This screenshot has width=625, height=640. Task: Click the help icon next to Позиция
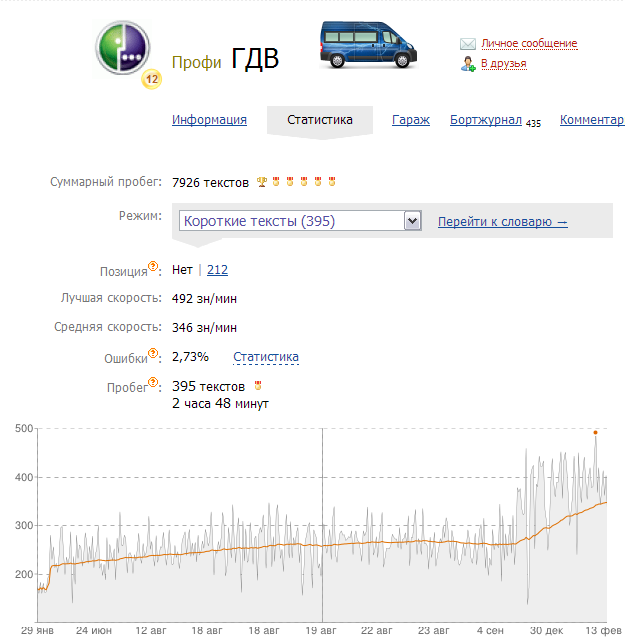click(x=153, y=266)
